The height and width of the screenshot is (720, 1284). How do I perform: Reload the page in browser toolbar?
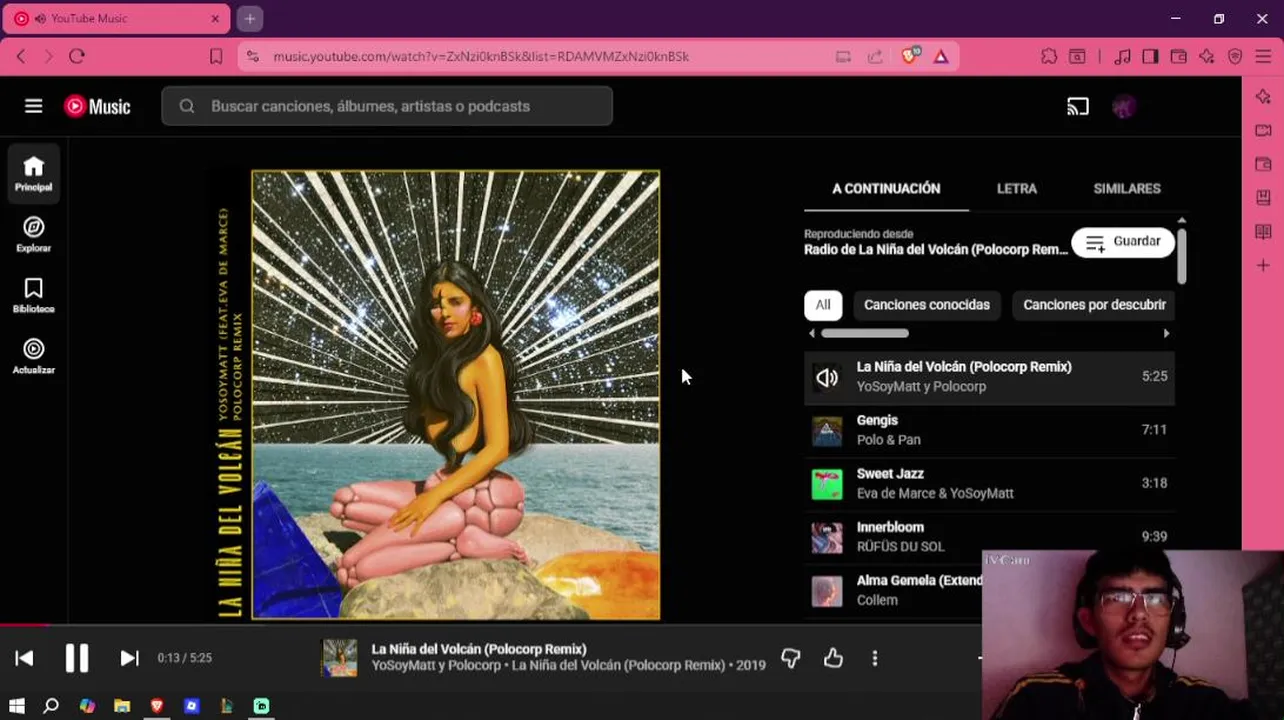77,57
